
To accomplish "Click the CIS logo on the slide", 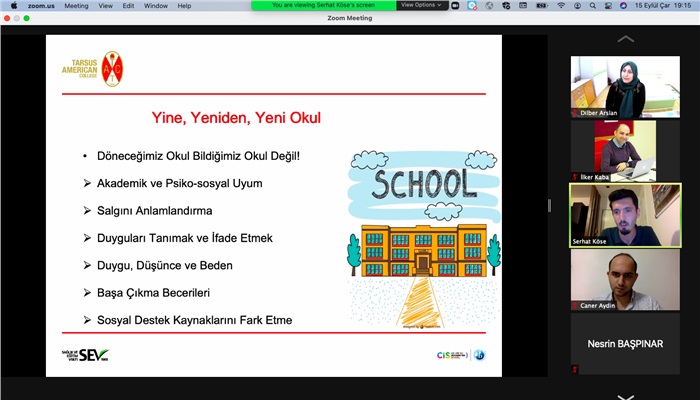I will coord(452,355).
